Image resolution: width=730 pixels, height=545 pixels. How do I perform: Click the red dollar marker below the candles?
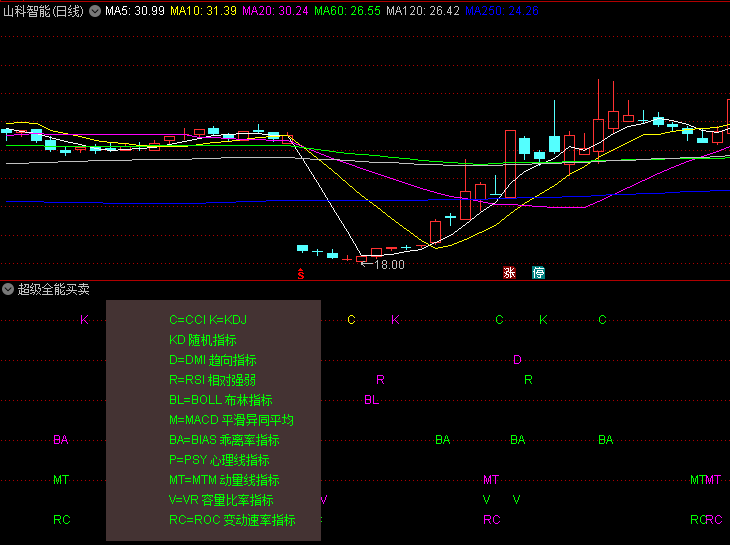tap(299, 272)
